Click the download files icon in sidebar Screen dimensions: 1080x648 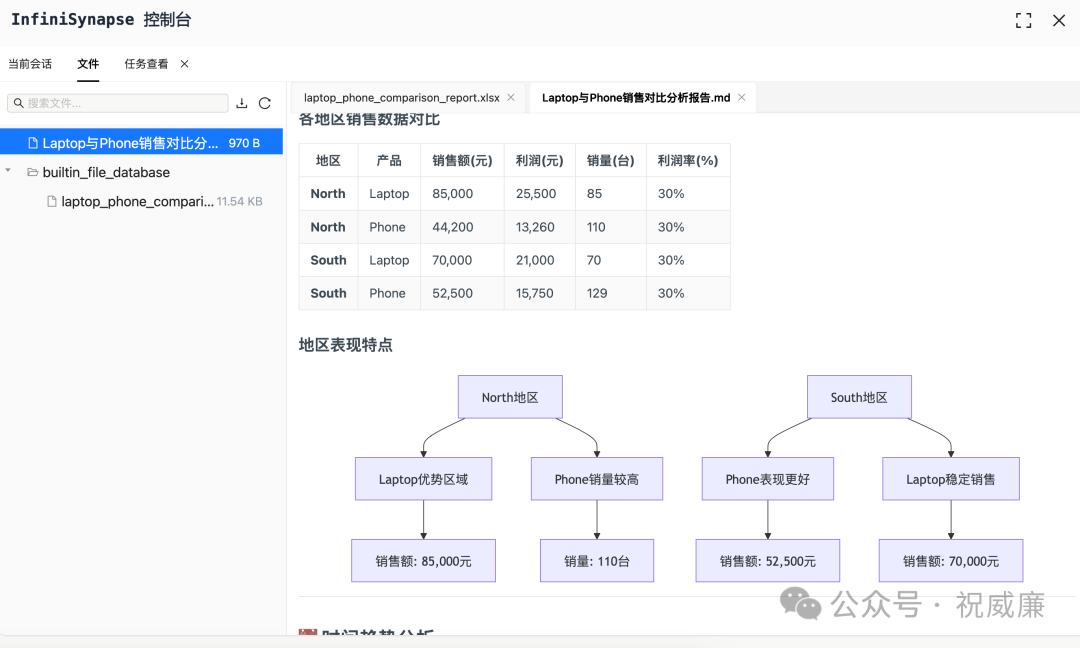(x=242, y=103)
